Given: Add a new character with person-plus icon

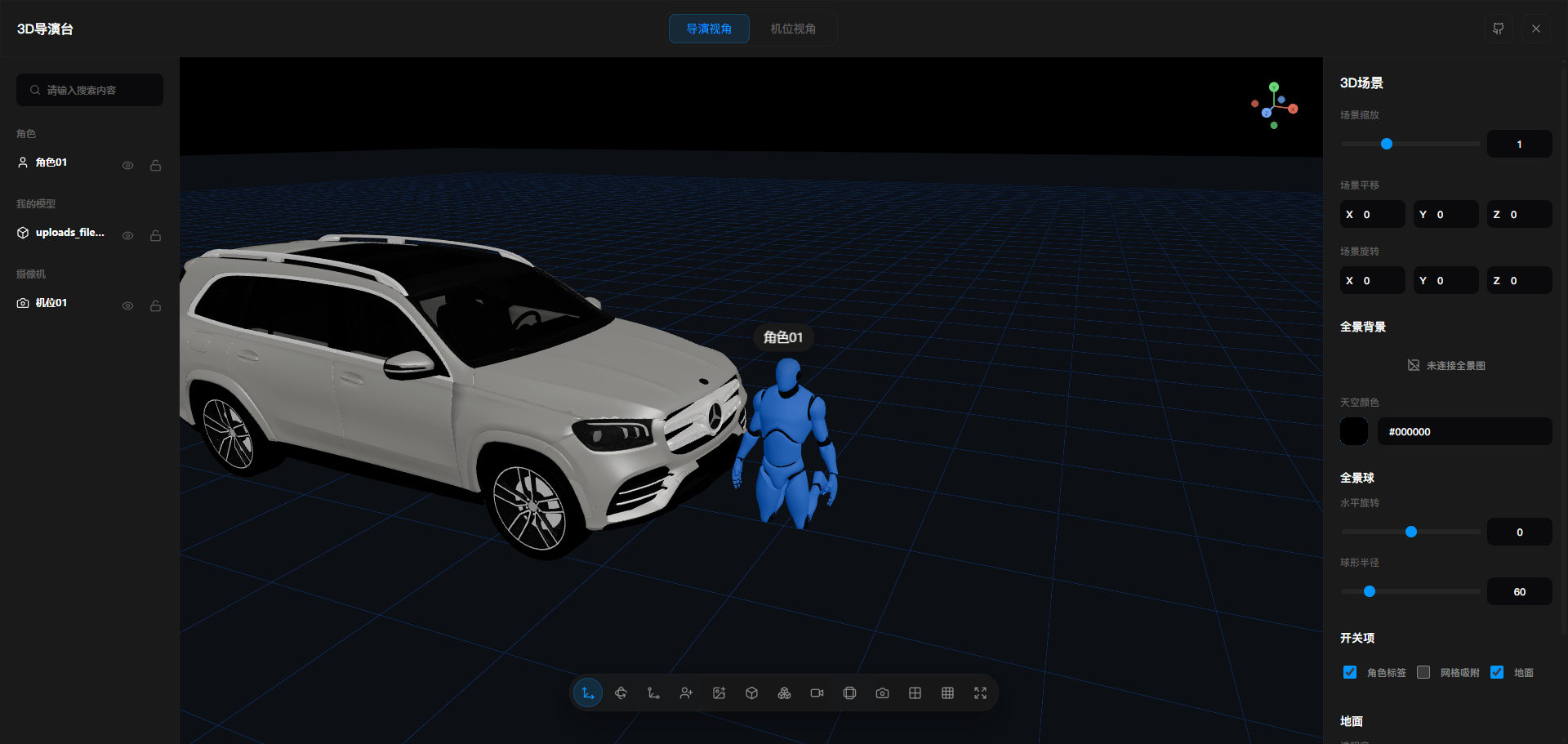Looking at the screenshot, I should 686,693.
